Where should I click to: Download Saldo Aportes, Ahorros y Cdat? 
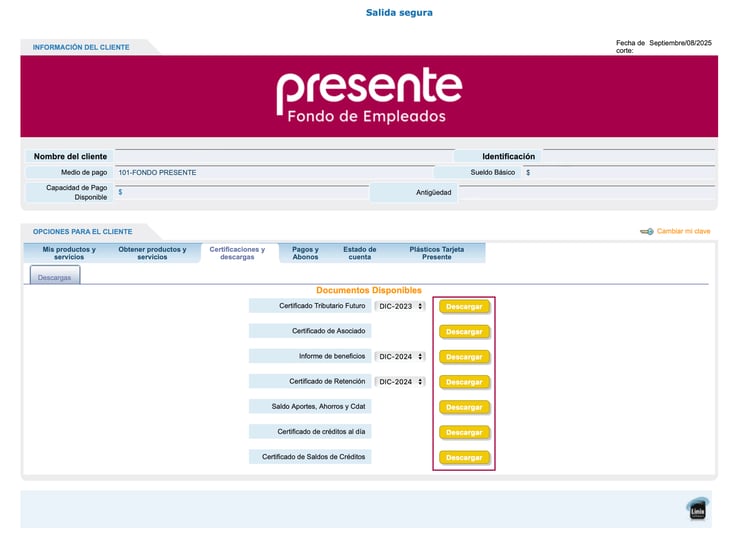[464, 407]
